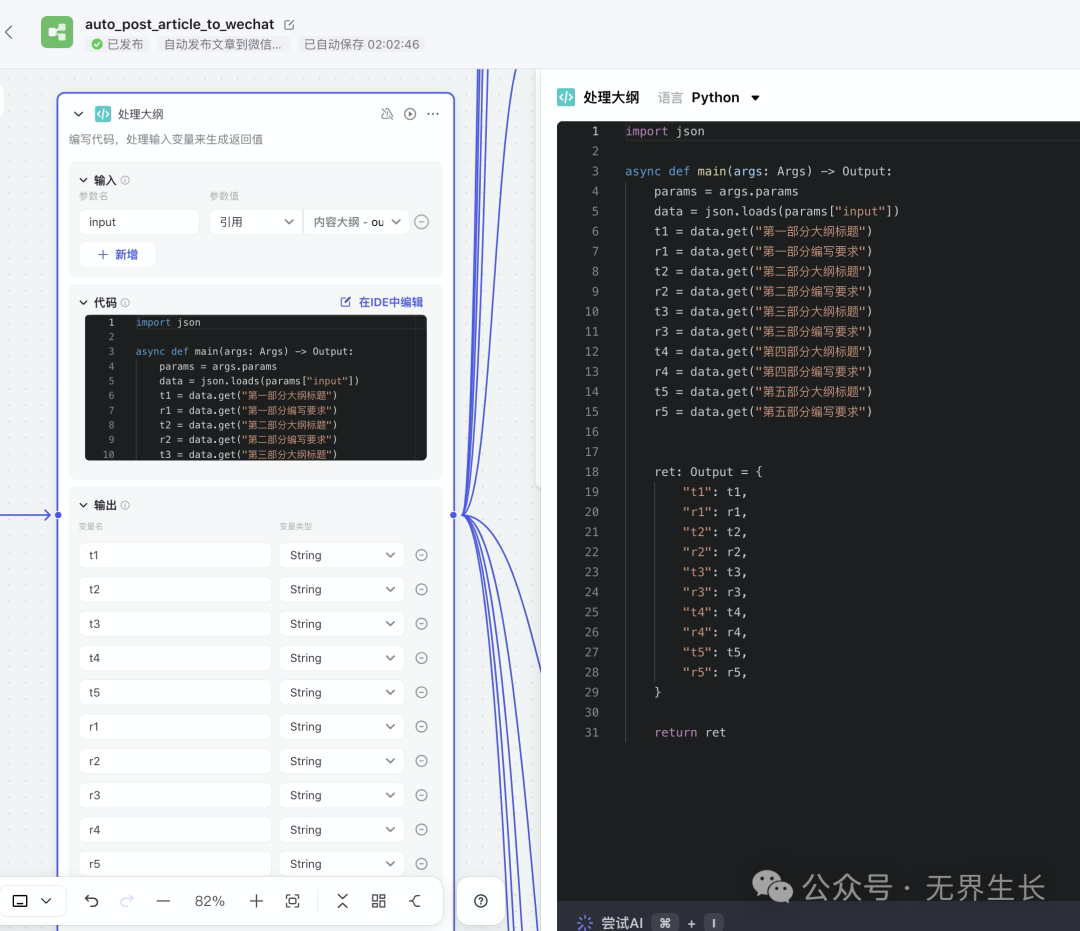Delete output variable r3

[422, 795]
